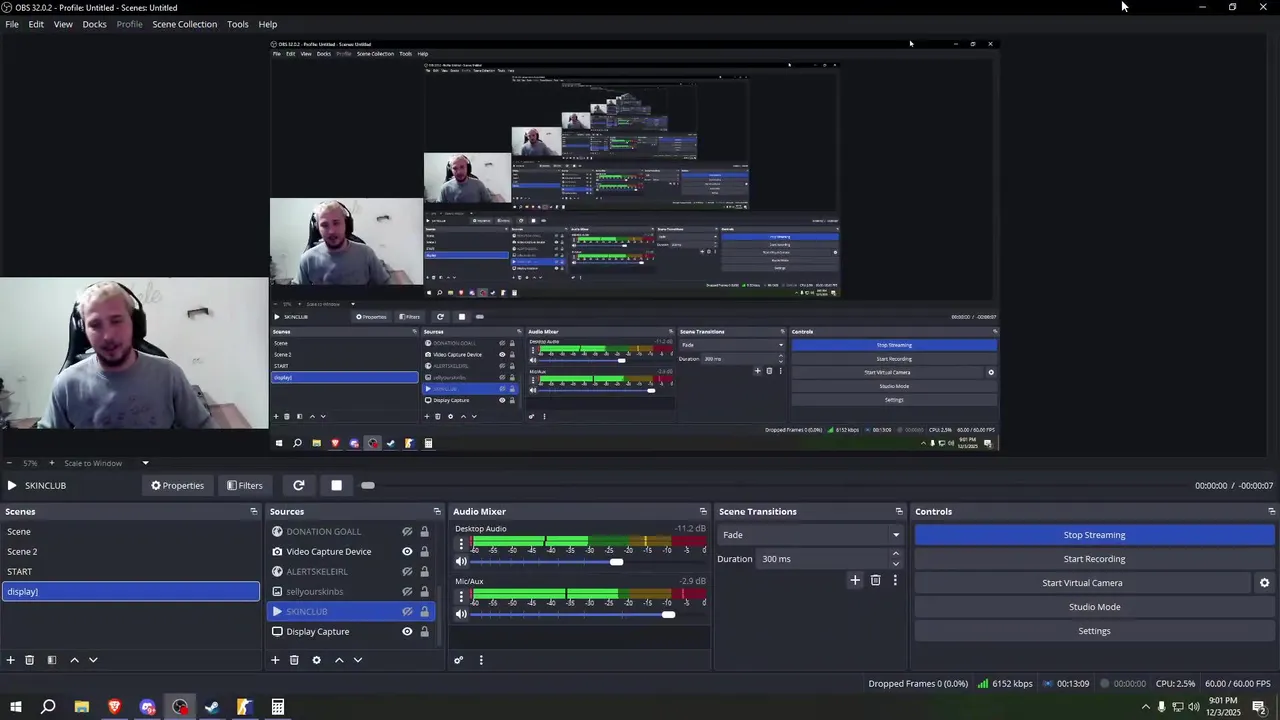This screenshot has width=1280, height=720.
Task: Adjust Desktop Audio volume slider
Action: (x=616, y=562)
